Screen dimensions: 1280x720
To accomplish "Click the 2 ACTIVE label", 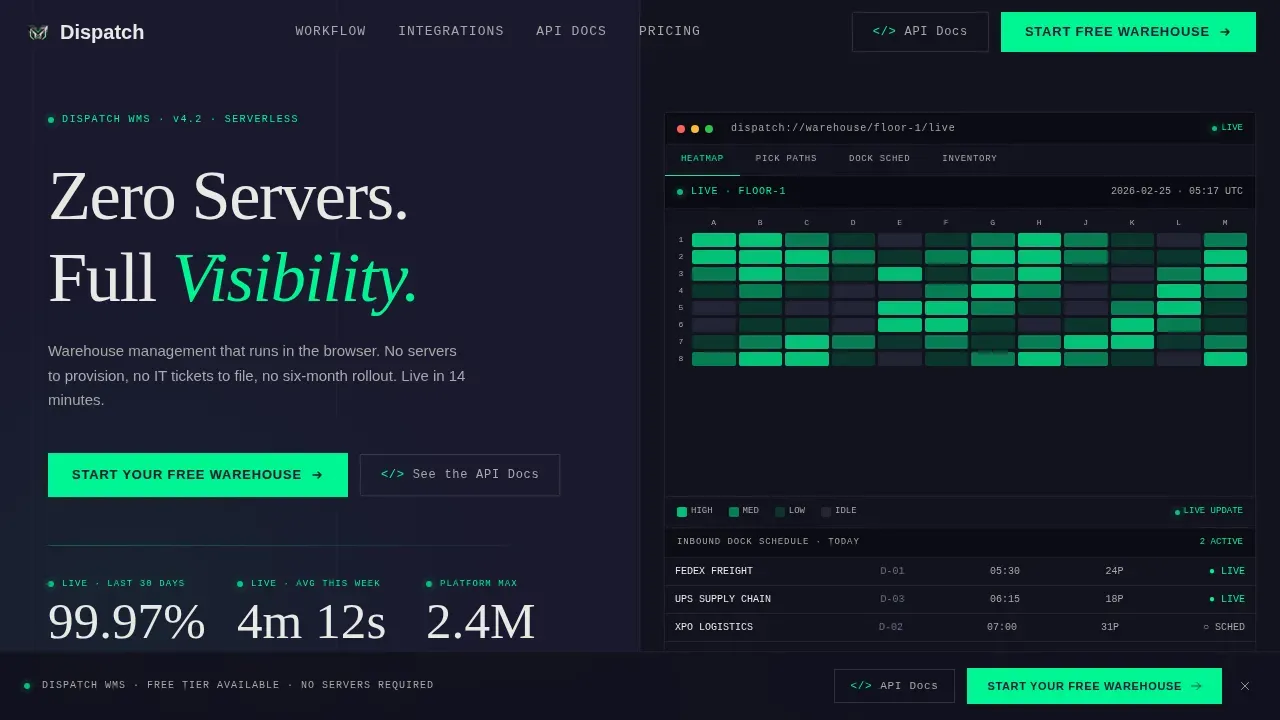I will point(1221,541).
